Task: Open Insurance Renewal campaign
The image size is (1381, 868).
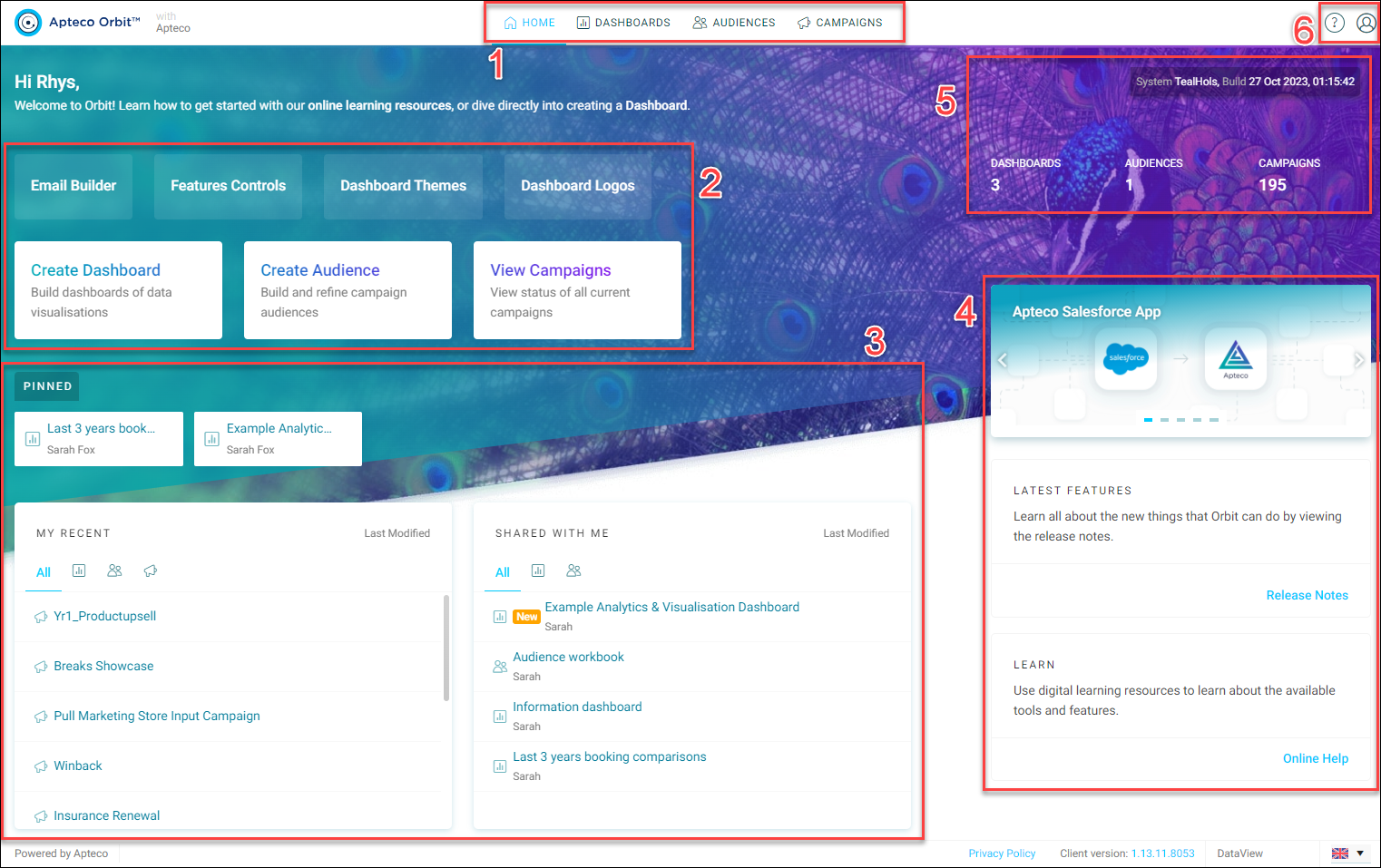Action: tap(106, 816)
